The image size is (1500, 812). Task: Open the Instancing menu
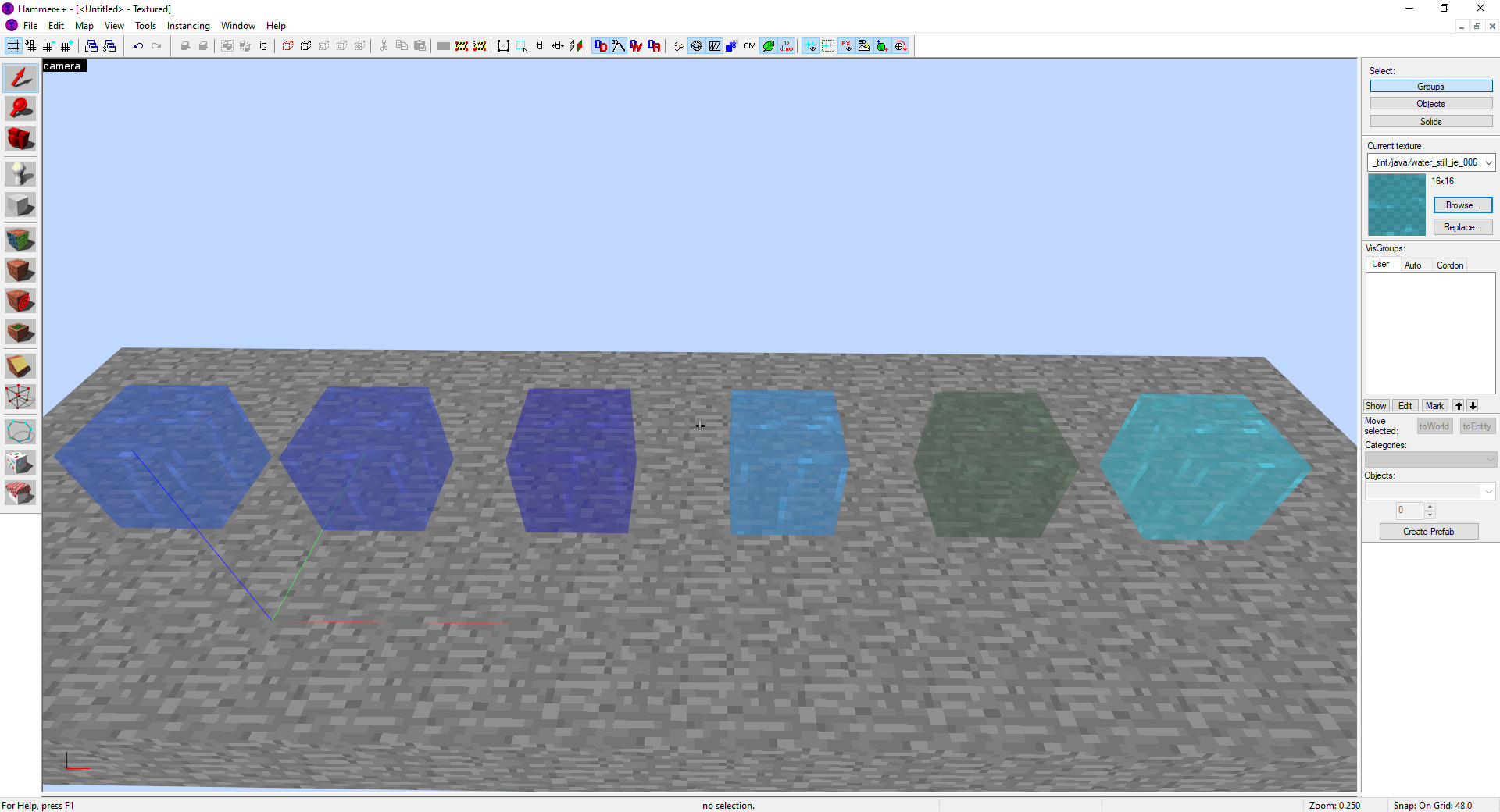188,25
